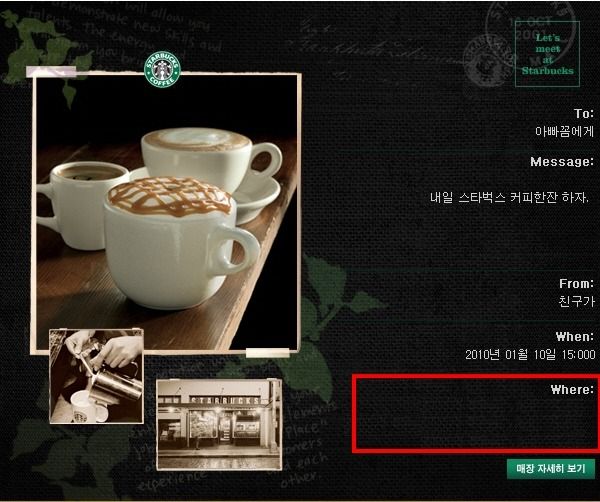The image size is (600, 502).
Task: Click the empty Where location box
Action: point(476,414)
